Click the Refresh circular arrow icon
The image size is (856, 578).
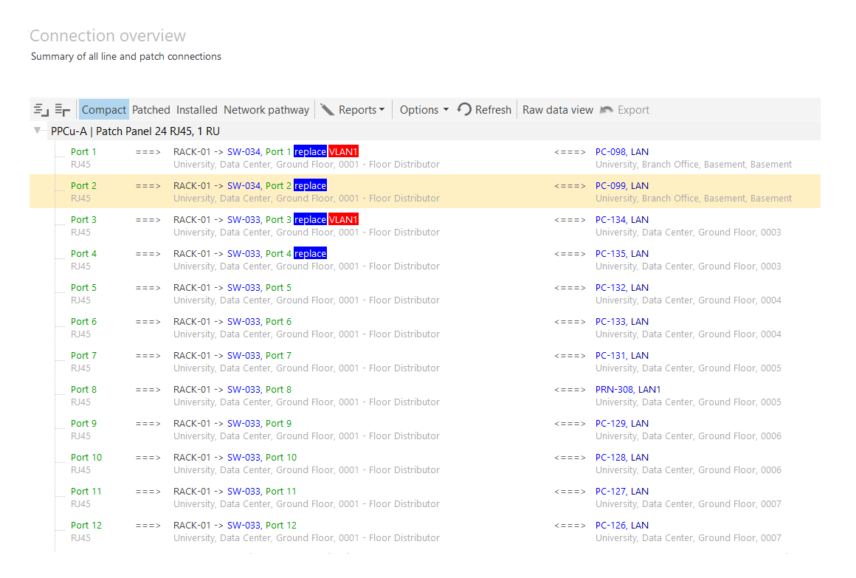[464, 110]
